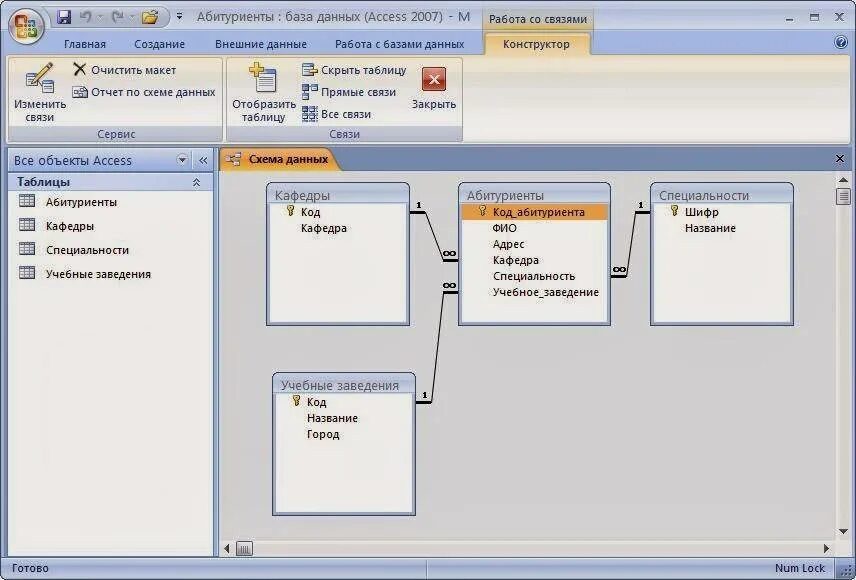Click the Абитуриенты table title in the schema
Screen dimensions: 856x580
534,195
